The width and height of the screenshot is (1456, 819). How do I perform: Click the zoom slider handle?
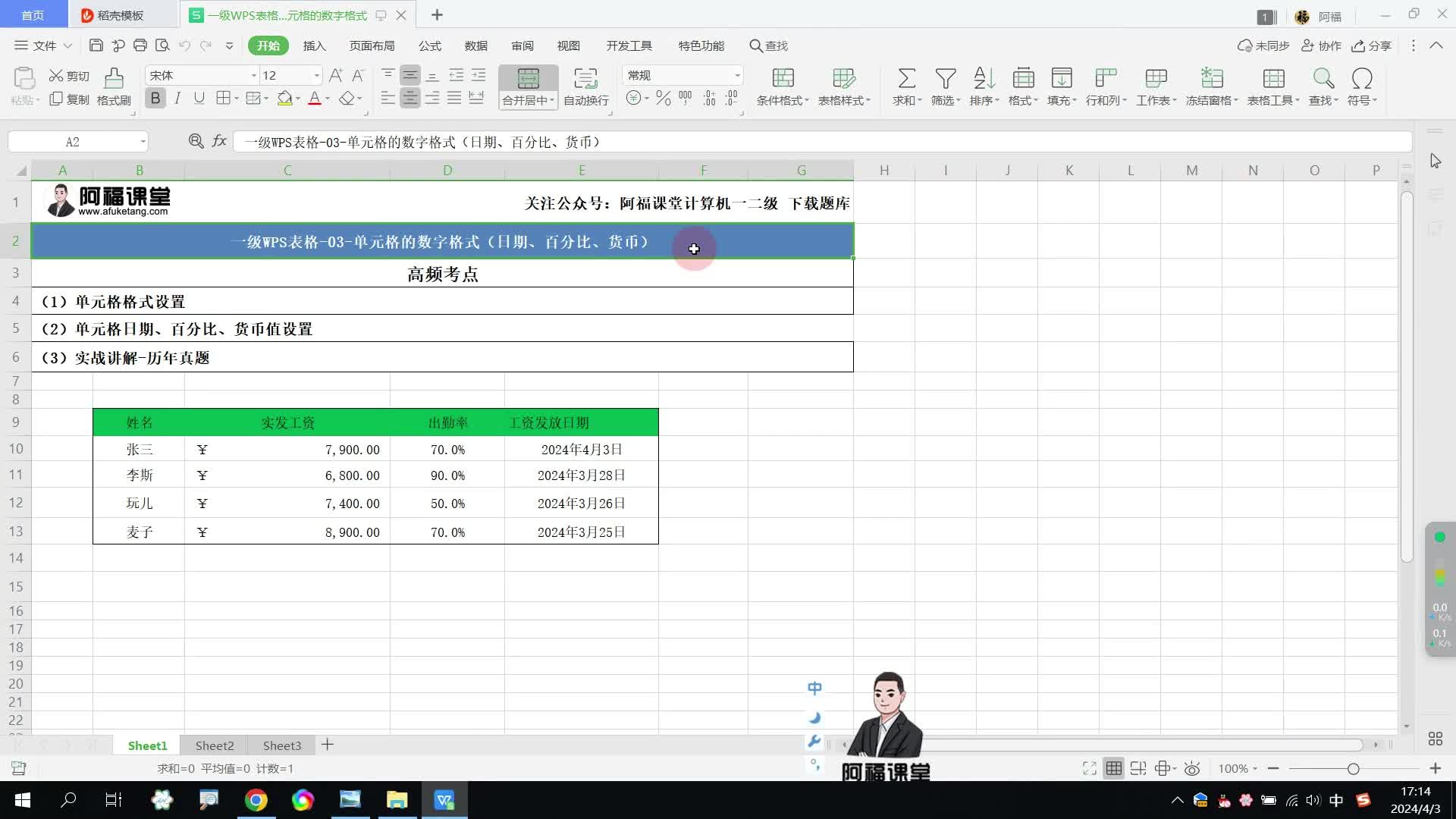pos(1353,769)
